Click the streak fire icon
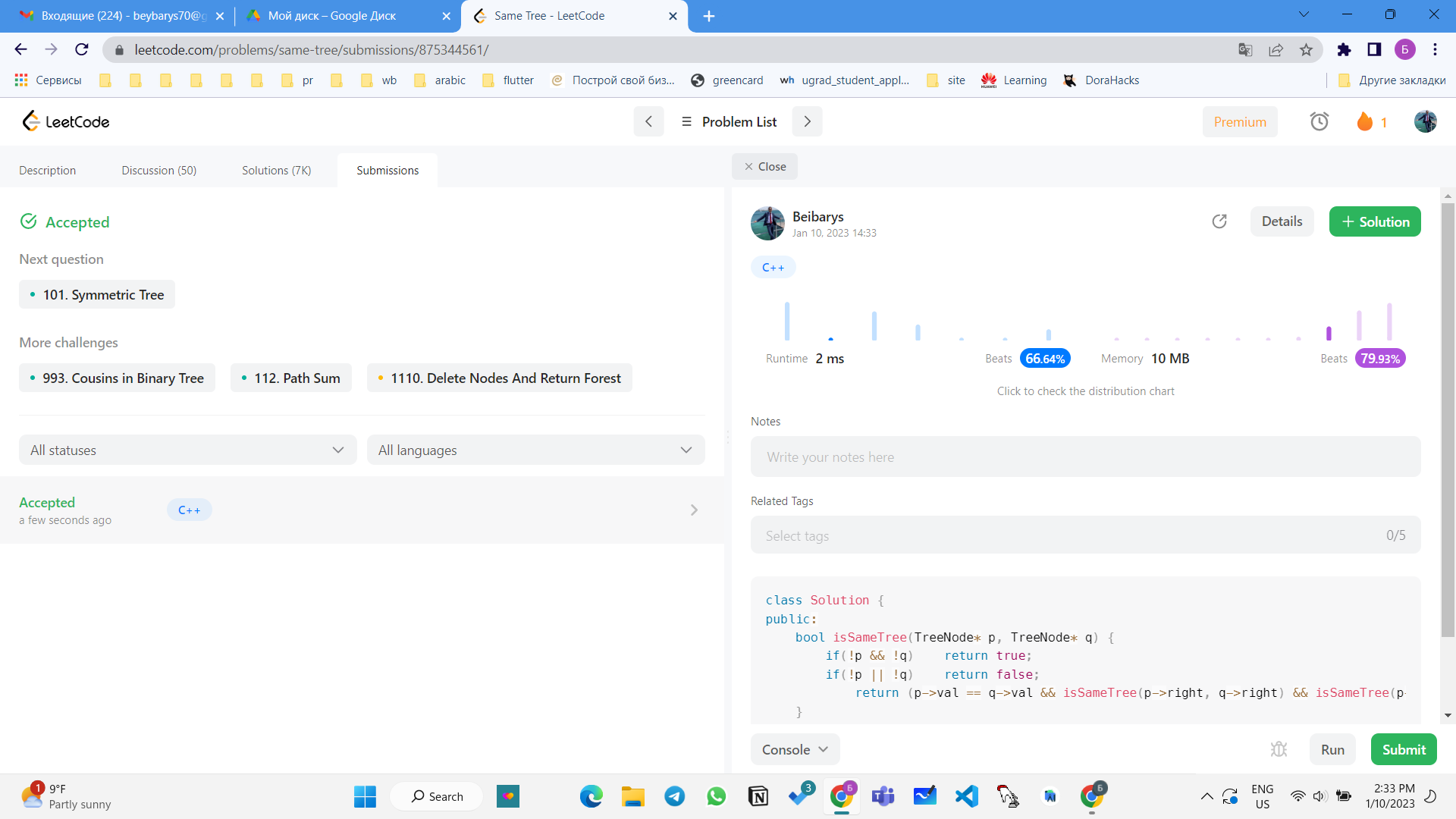Image resolution: width=1456 pixels, height=819 pixels. pos(1364,121)
